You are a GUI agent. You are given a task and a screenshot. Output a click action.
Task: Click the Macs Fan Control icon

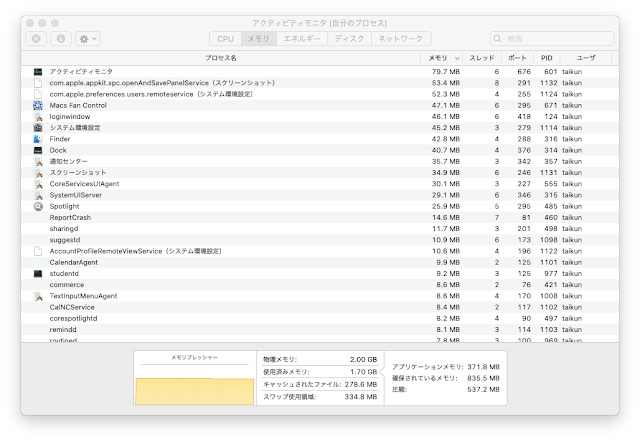pos(38,105)
